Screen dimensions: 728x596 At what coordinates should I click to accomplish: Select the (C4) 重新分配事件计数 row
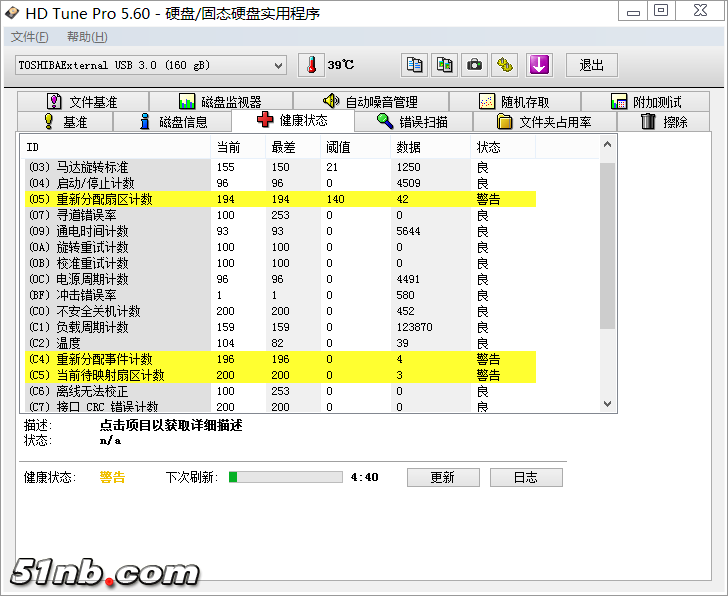(x=280, y=359)
